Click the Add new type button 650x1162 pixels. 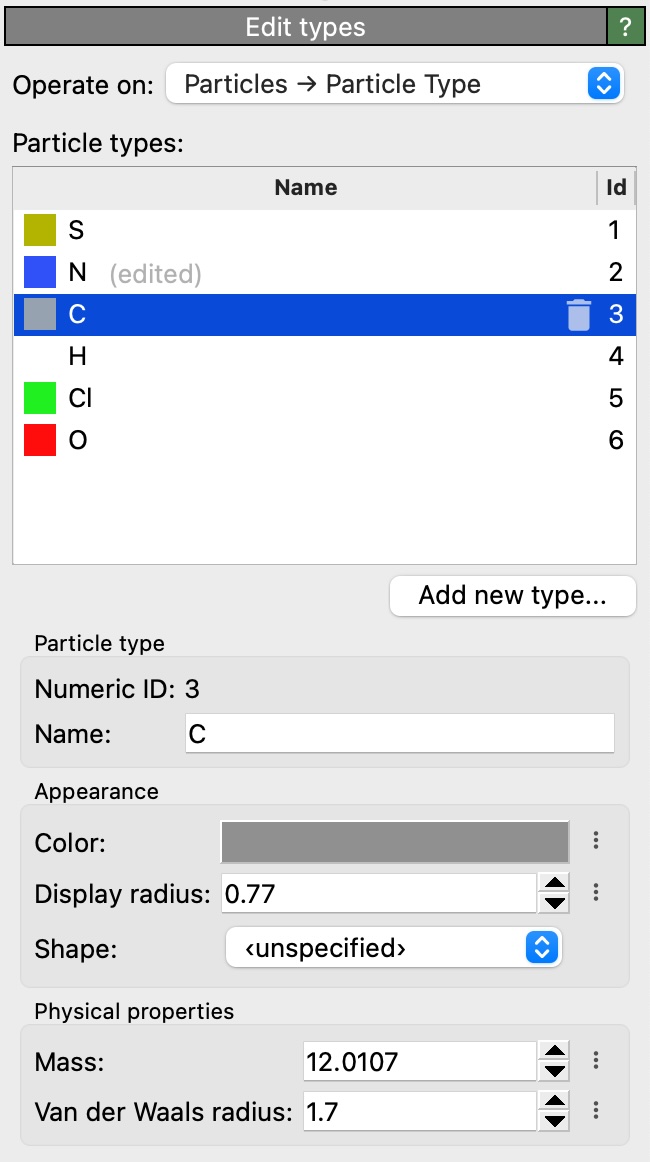[x=512, y=596]
